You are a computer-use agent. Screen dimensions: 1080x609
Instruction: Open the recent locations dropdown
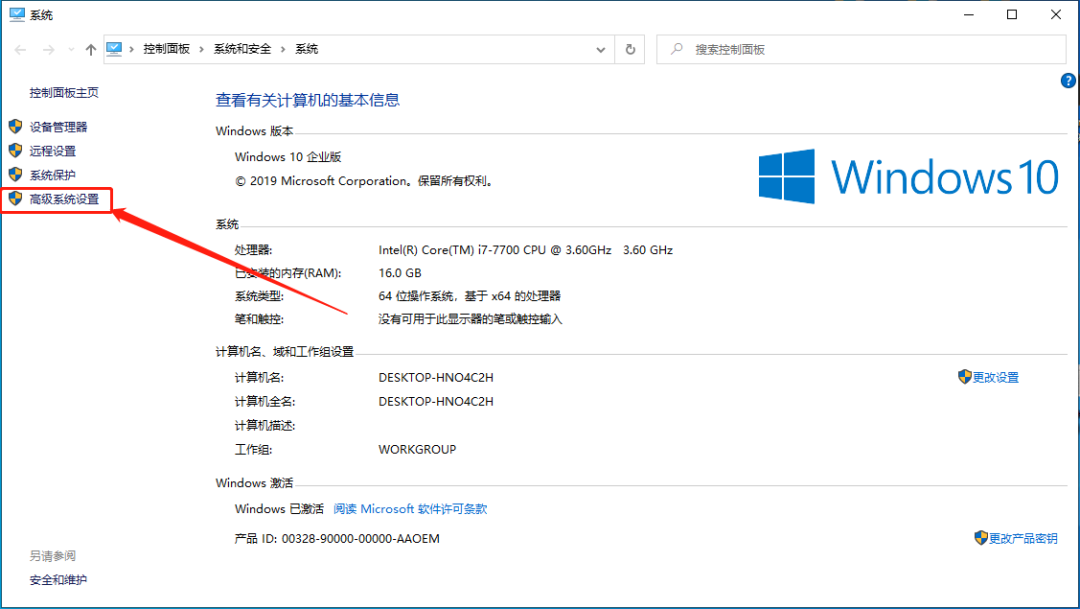coord(71,50)
